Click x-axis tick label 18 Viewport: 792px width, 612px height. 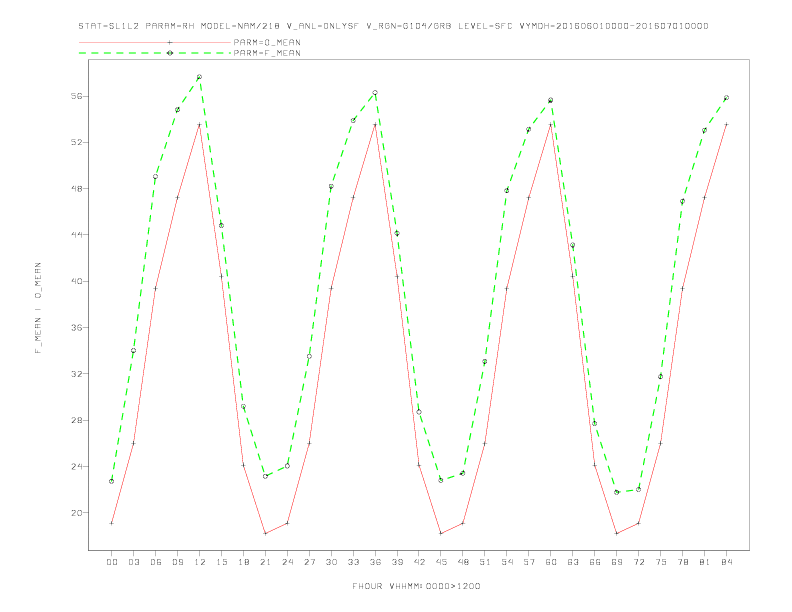[243, 562]
